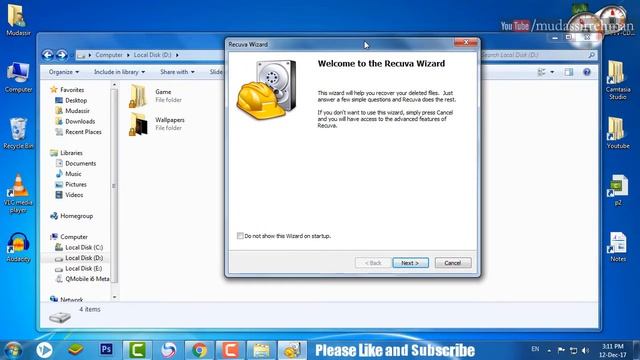The height and width of the screenshot is (360, 640).
Task: Cancel the Recuva Wizard
Action: coord(453,263)
